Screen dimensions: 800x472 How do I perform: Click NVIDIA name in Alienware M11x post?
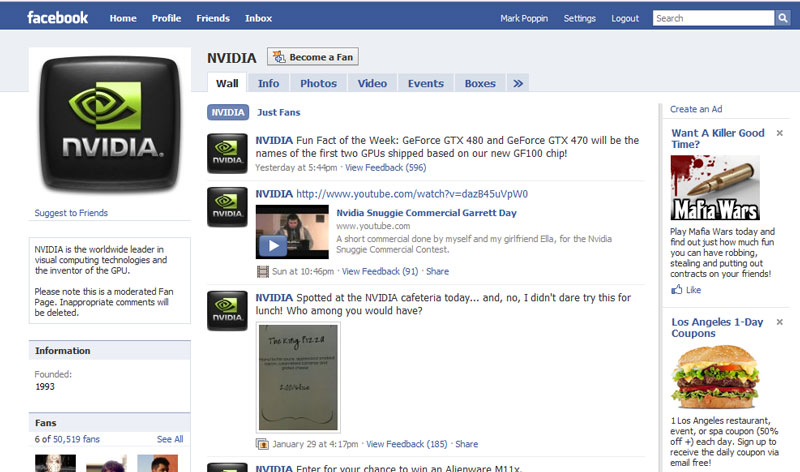coord(274,468)
